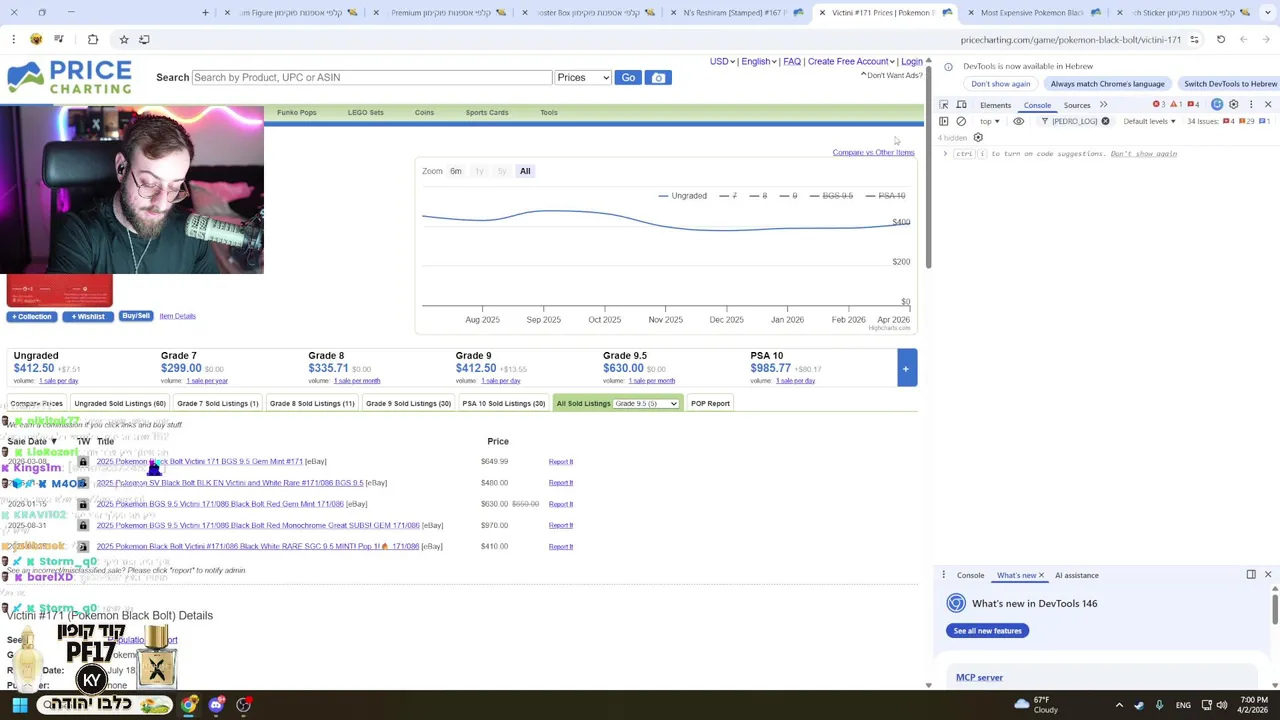
Task: Click the inspect element picker icon
Action: 943,105
